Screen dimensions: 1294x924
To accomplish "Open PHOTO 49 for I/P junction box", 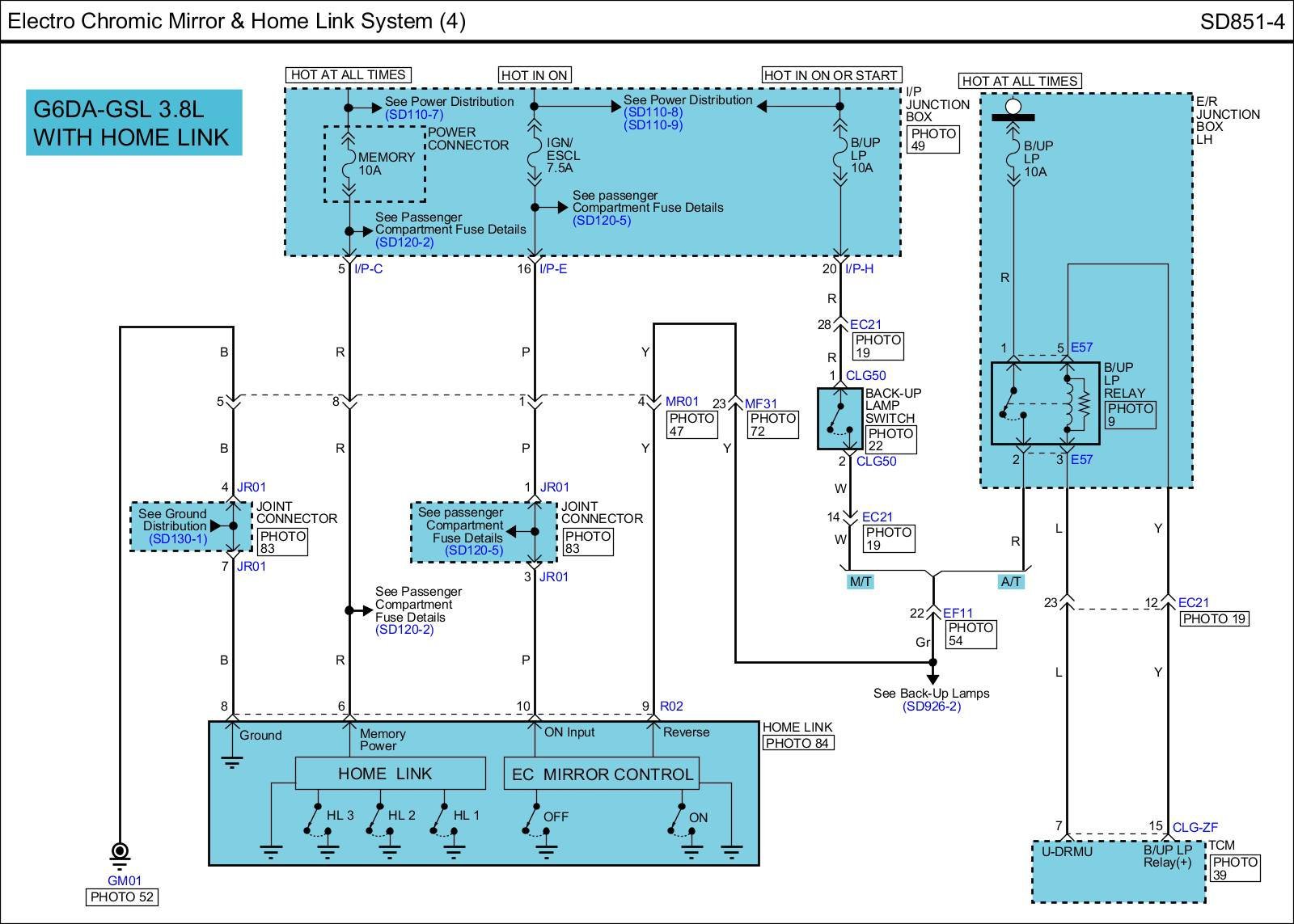I will point(932,140).
